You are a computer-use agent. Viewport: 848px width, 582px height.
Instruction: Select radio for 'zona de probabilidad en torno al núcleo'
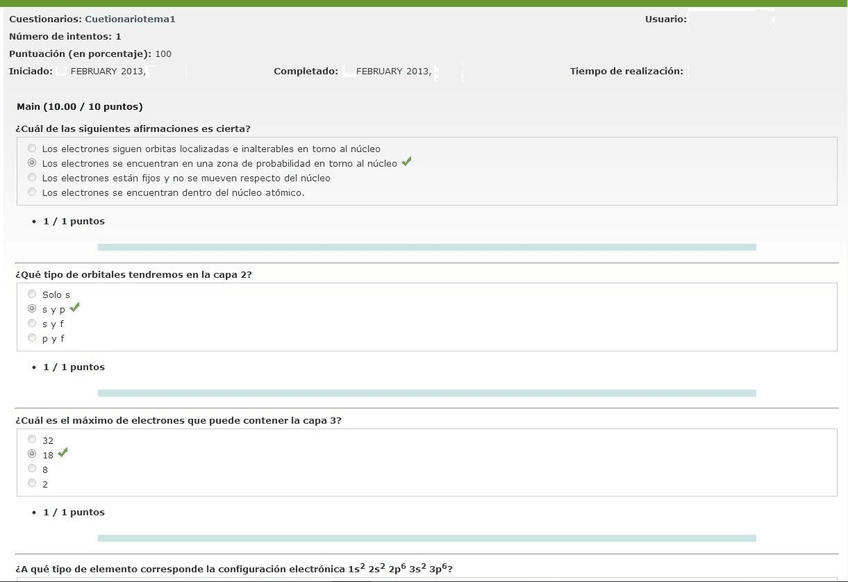pyautogui.click(x=32, y=163)
